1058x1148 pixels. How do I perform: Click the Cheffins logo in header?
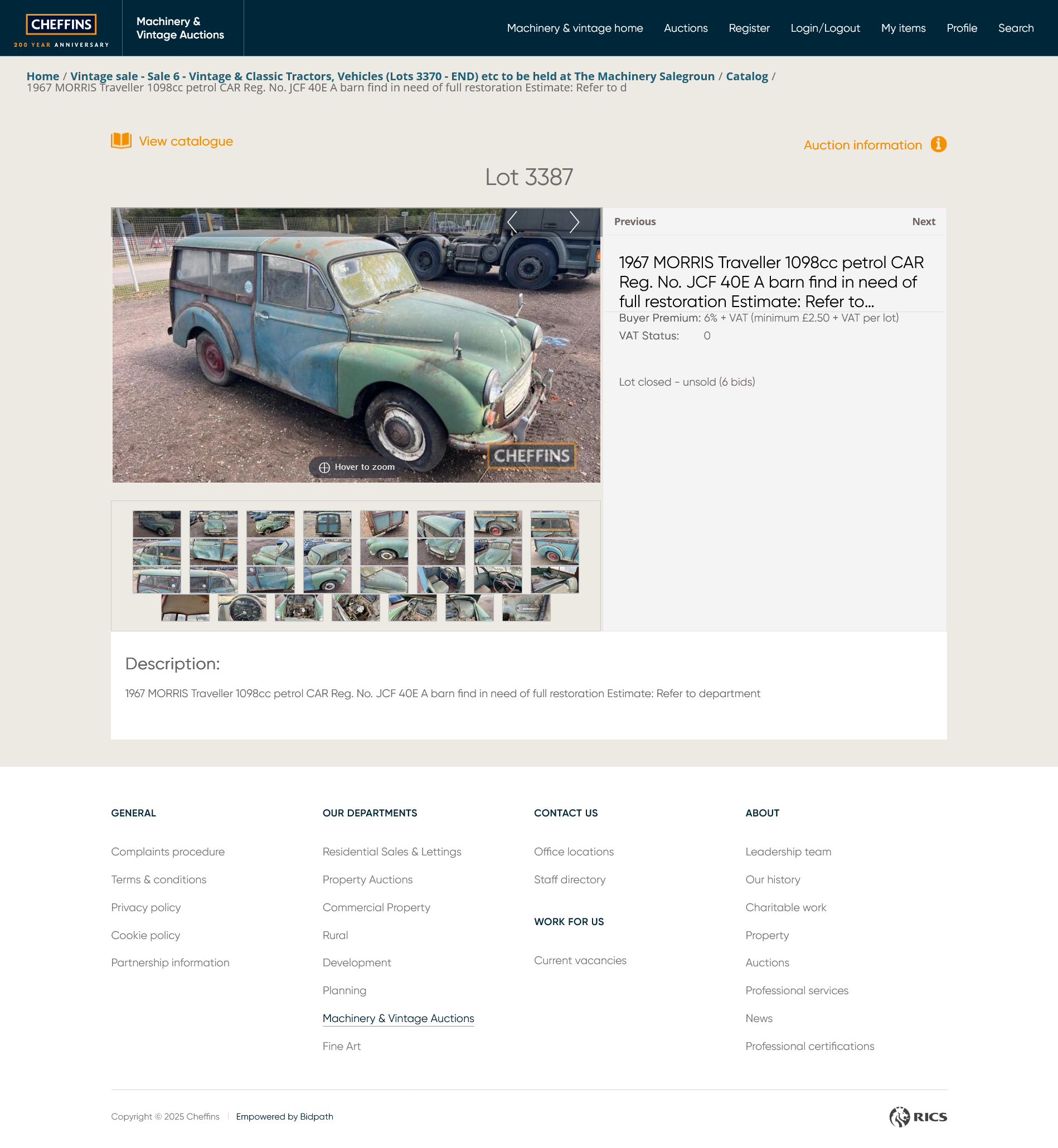(61, 28)
